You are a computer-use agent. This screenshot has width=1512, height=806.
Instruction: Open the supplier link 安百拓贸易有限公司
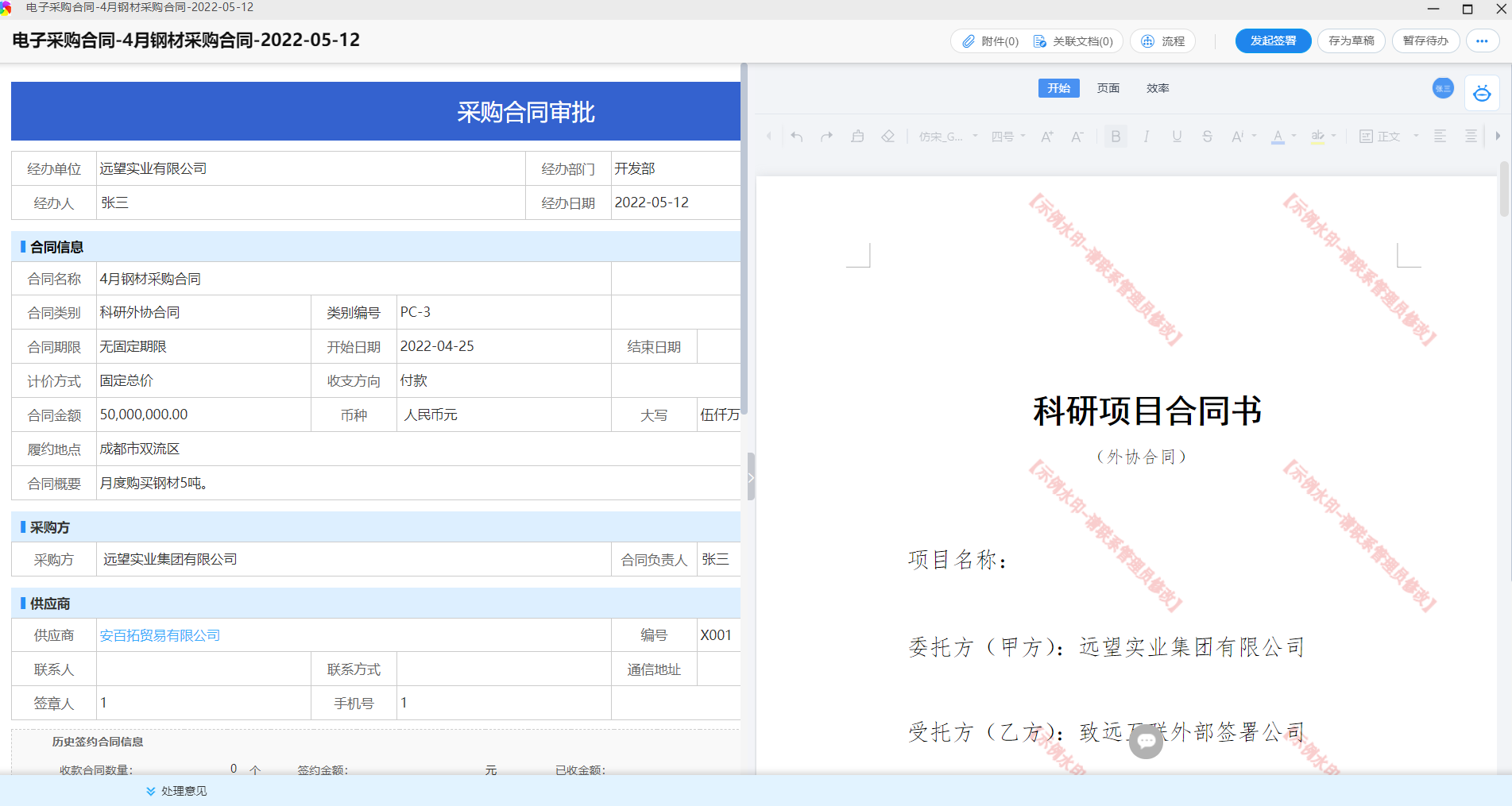click(x=160, y=635)
